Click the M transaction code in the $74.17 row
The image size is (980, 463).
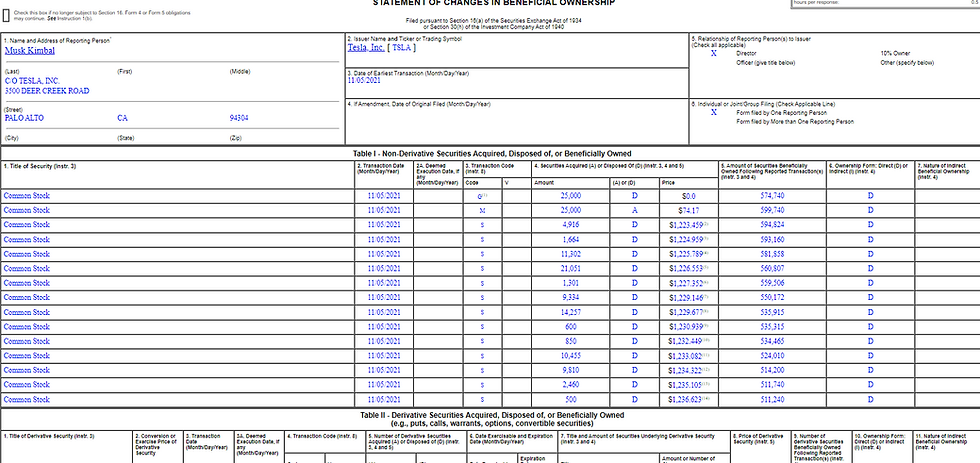point(482,211)
